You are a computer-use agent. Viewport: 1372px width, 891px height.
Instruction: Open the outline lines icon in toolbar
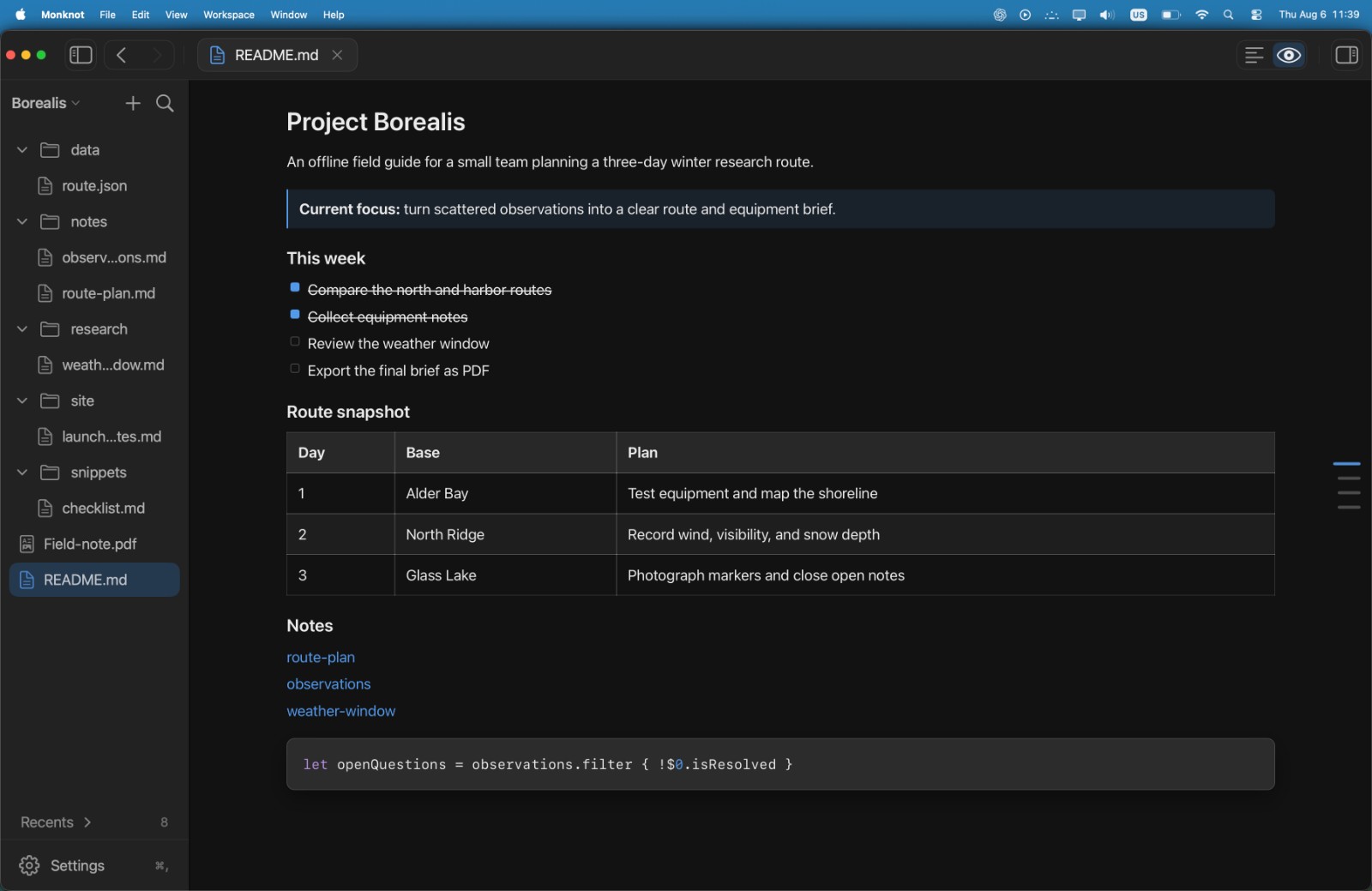coord(1254,55)
